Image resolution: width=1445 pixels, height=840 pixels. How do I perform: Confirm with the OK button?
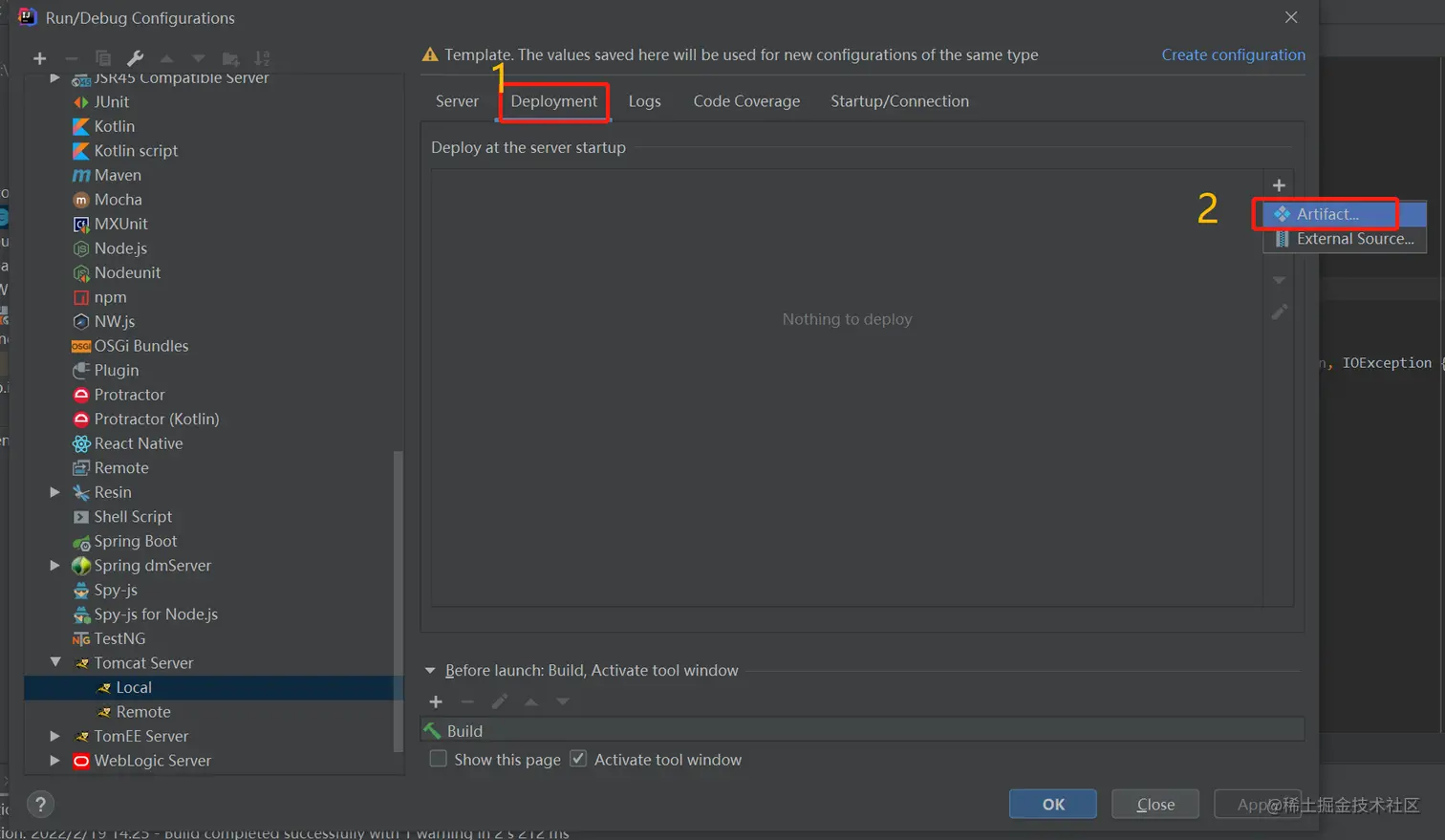click(x=1053, y=805)
